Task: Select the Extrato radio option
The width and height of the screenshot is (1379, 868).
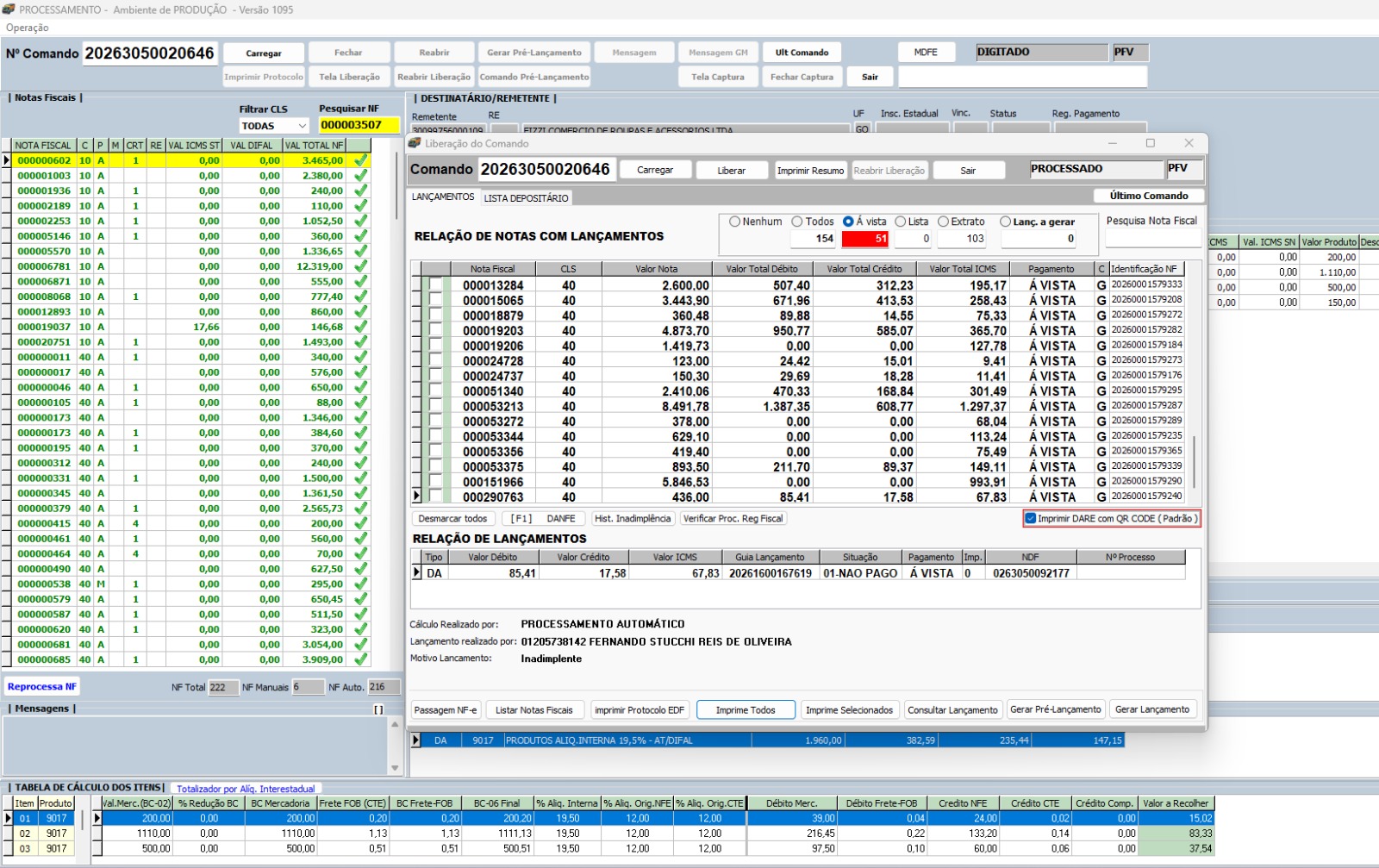Action: (x=944, y=222)
